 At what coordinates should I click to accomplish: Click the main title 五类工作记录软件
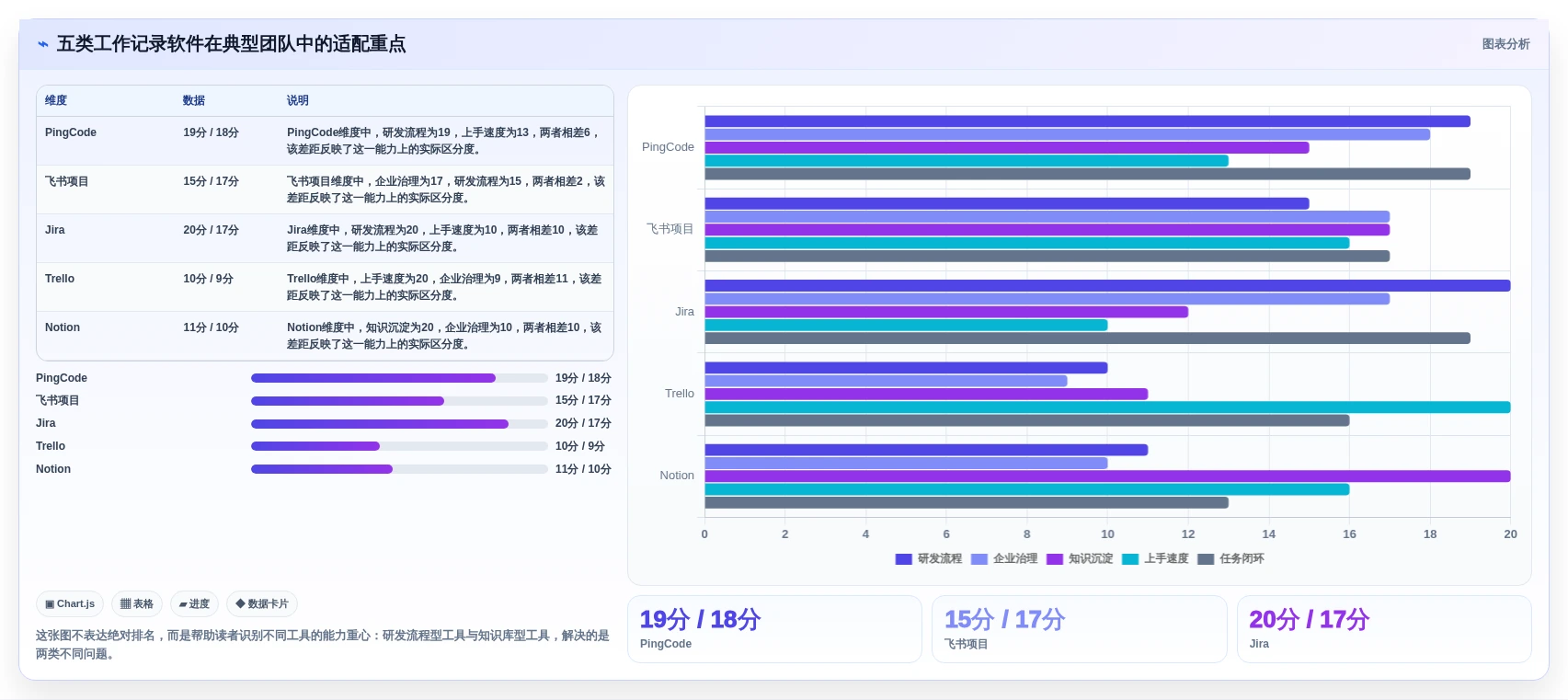[231, 44]
